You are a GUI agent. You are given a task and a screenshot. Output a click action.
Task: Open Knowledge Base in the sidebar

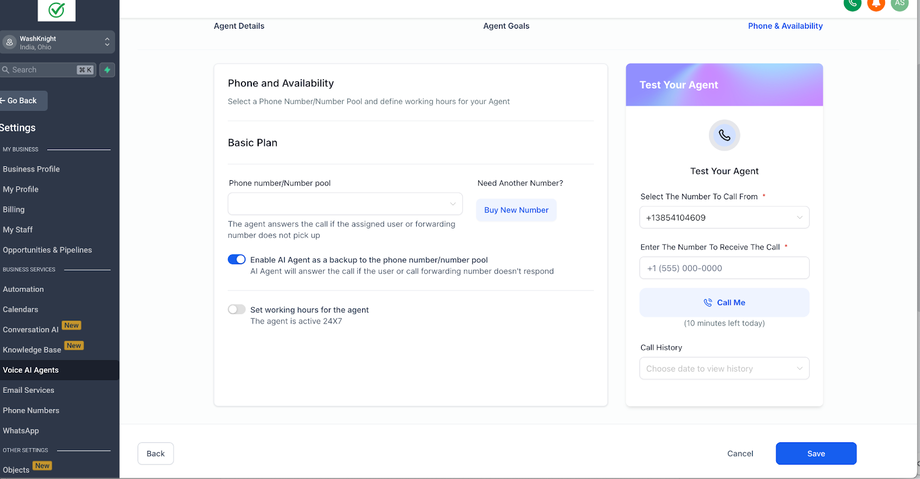(32, 350)
